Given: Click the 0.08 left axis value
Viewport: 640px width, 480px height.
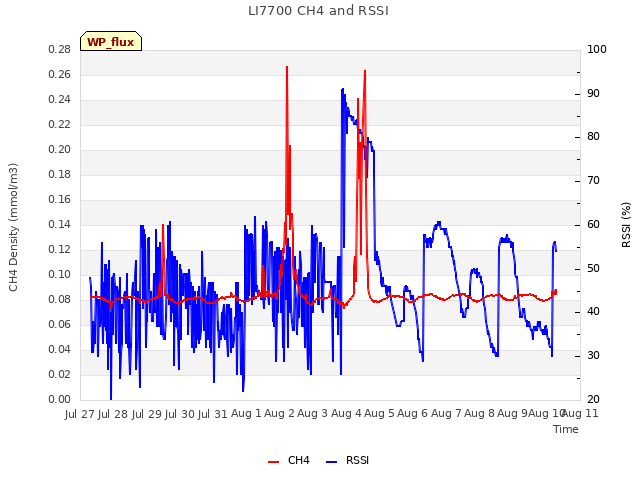Looking at the screenshot, I should click(x=60, y=300).
